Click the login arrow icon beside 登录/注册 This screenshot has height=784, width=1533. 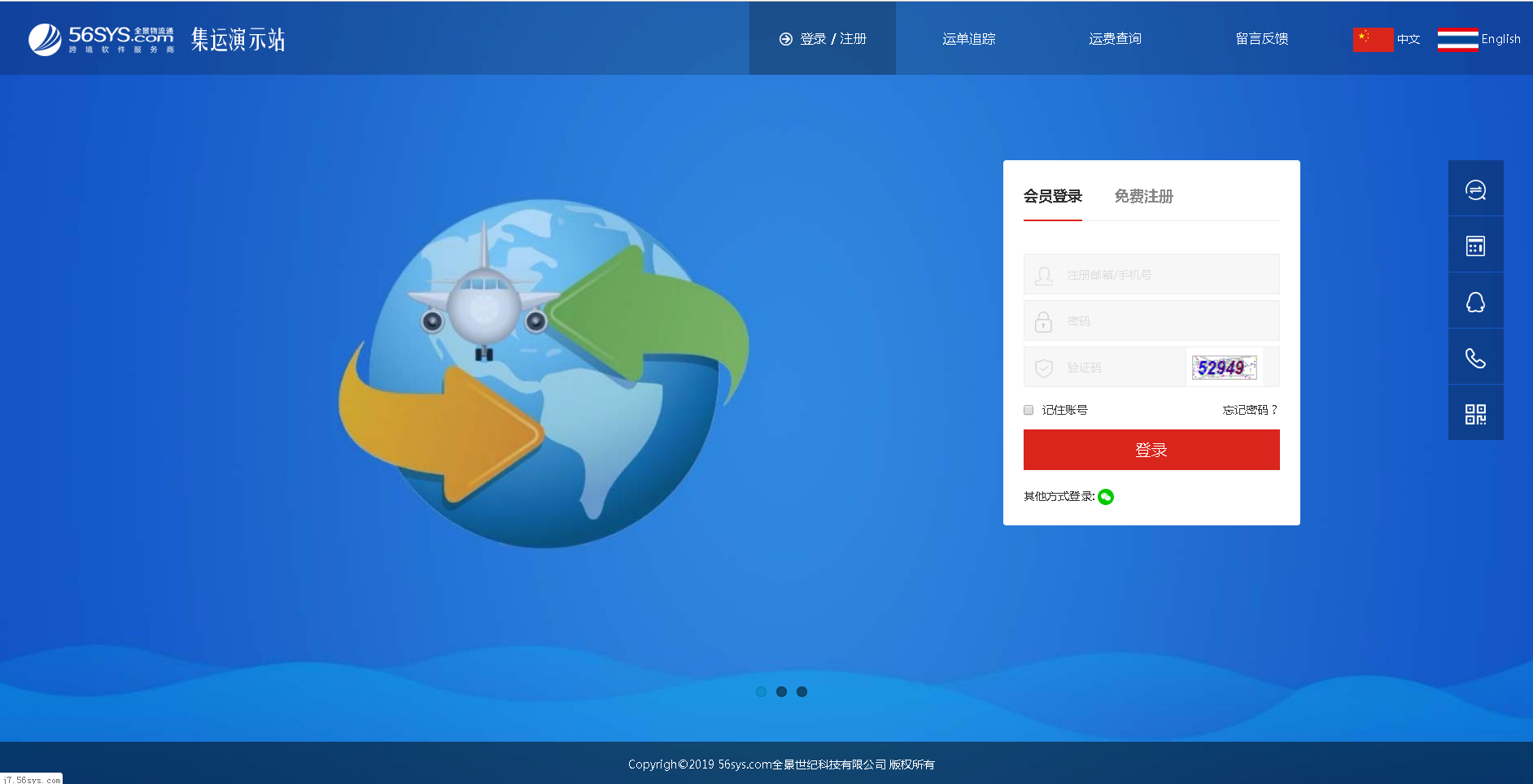pos(784,38)
